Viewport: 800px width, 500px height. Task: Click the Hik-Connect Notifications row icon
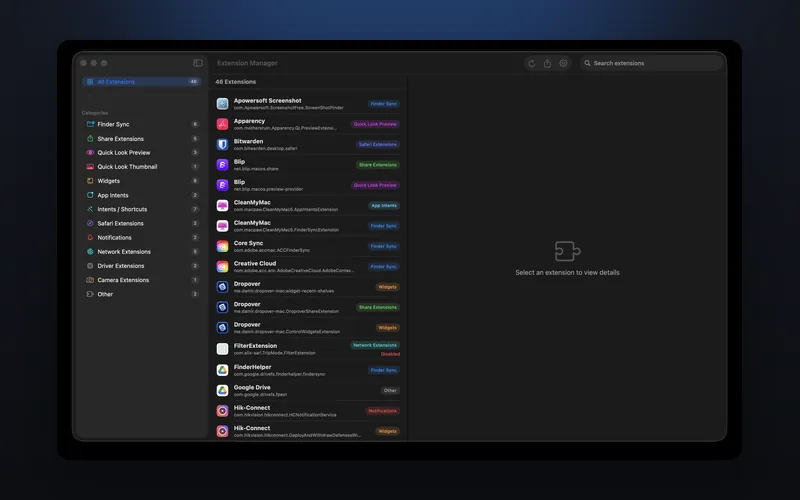pos(222,411)
